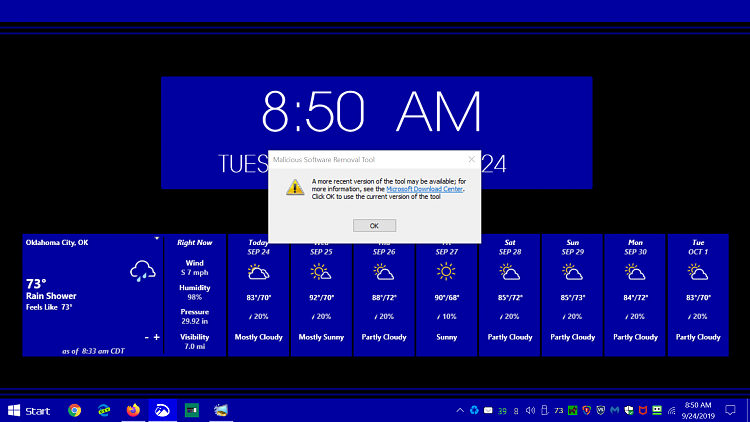This screenshot has width=750, height=422.
Task: Open the Microsoft Download Center link
Action: 424,189
